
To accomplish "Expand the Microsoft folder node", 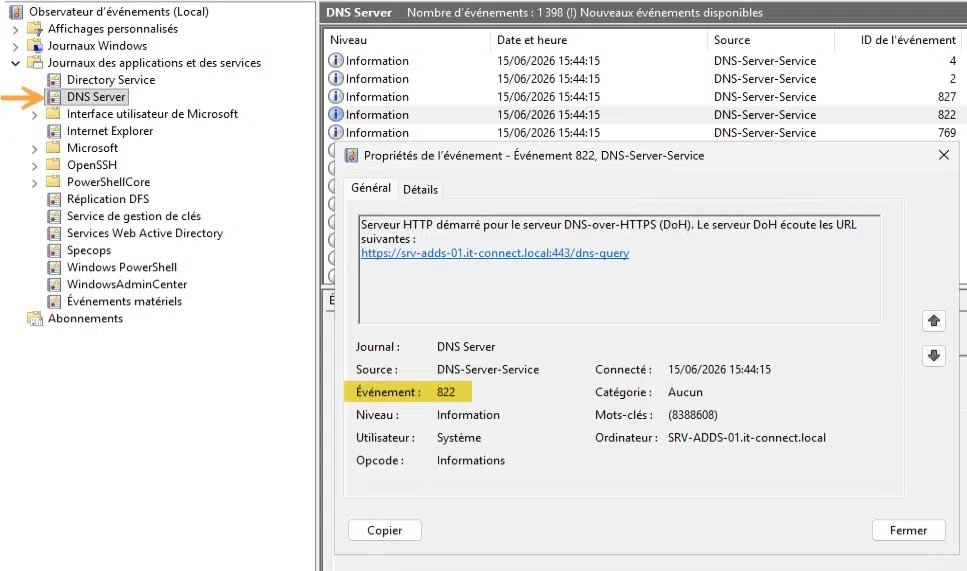I will coord(35,149).
